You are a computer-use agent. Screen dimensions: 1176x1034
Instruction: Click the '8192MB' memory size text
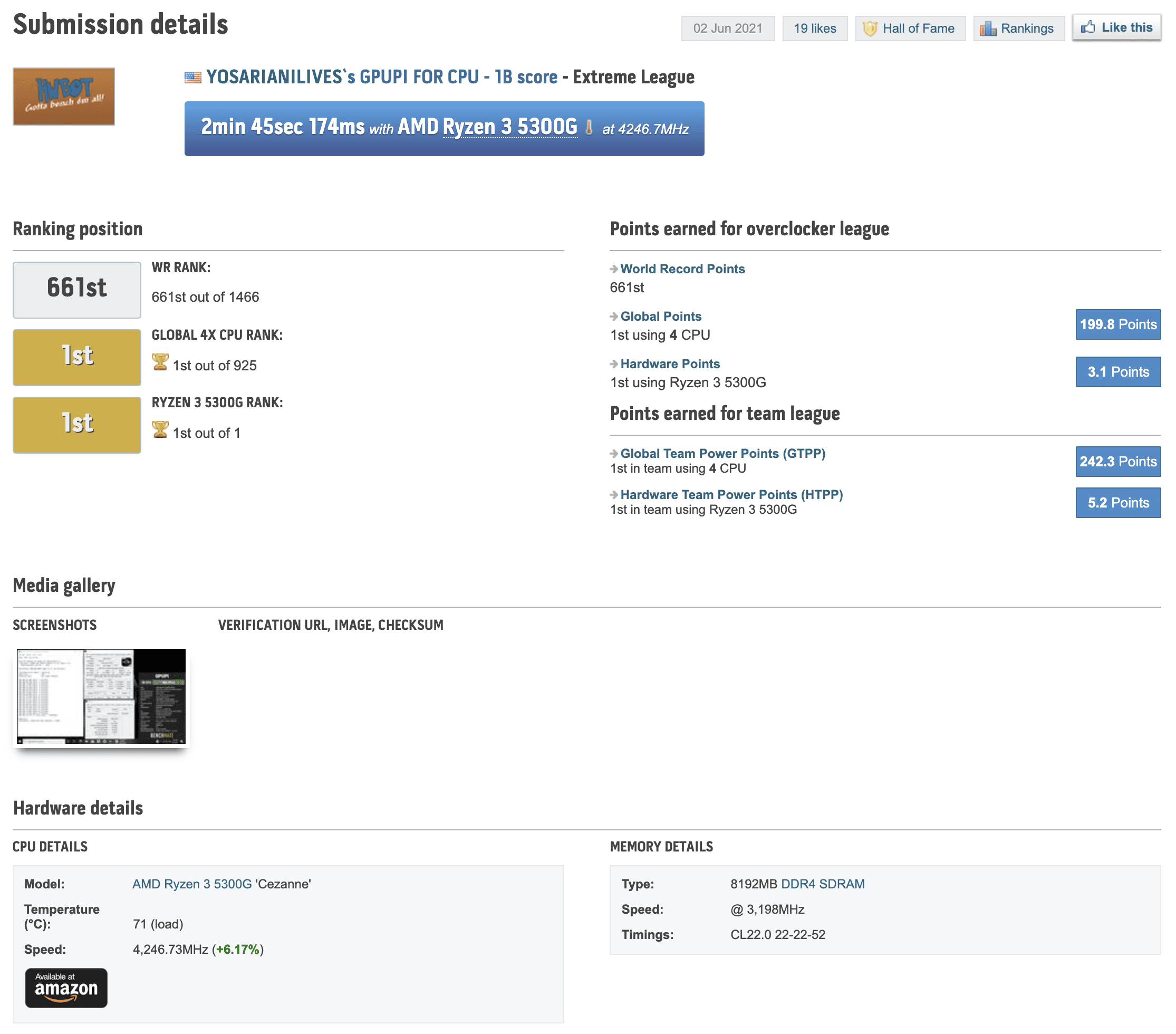pos(754,884)
